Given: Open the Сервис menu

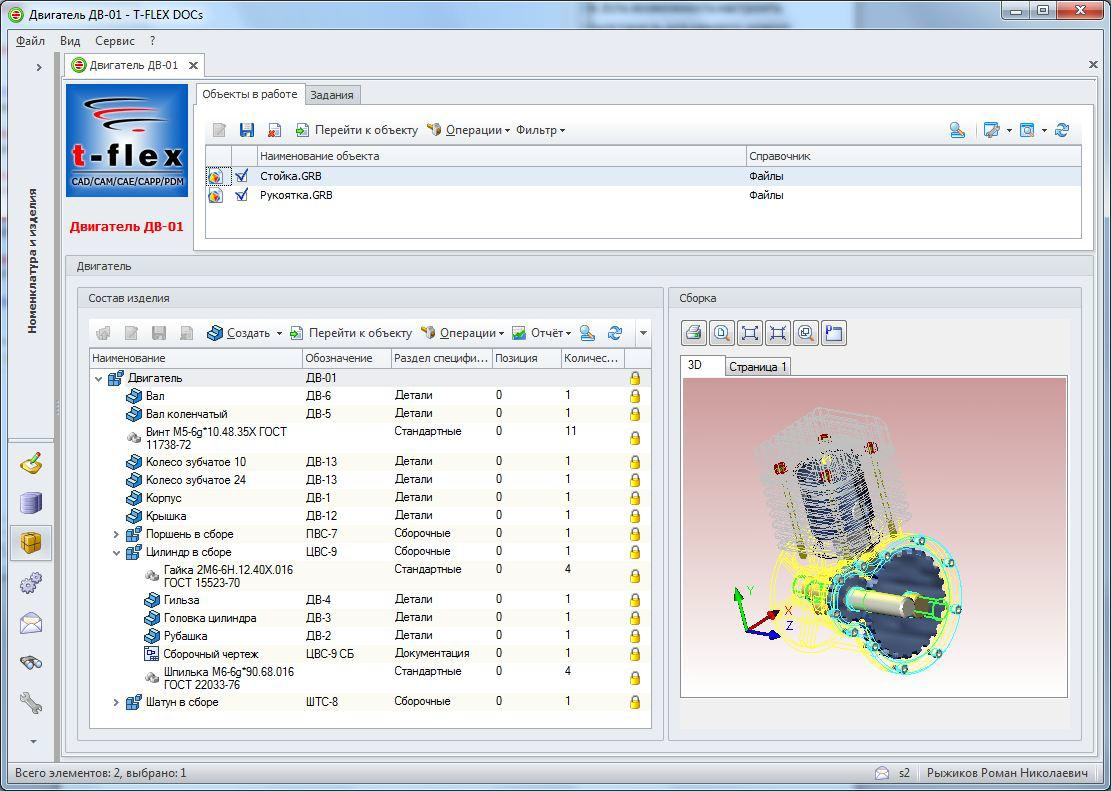Looking at the screenshot, I should tap(115, 41).
